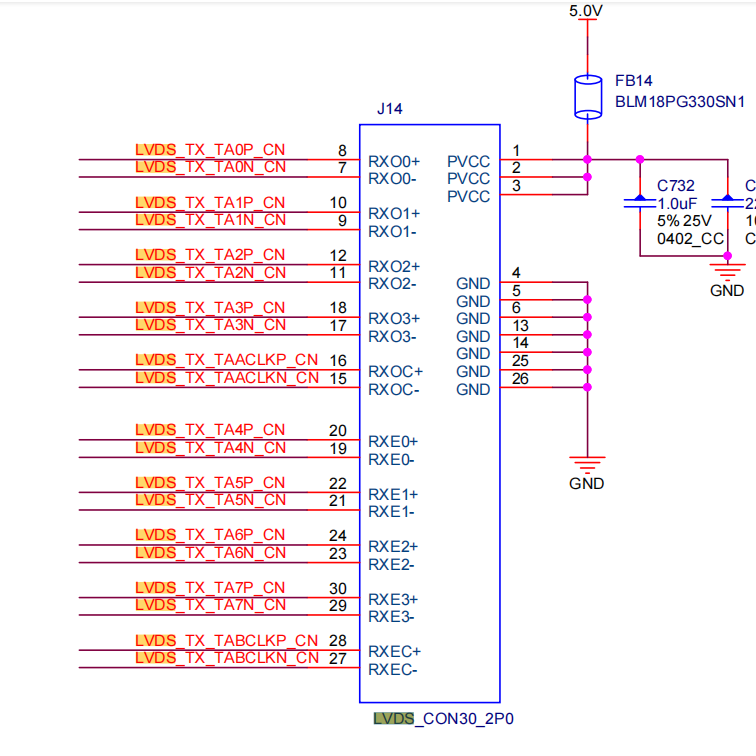This screenshot has height=756, width=756.
Task: Select pin name RXE2+
Action: pyautogui.click(x=393, y=547)
